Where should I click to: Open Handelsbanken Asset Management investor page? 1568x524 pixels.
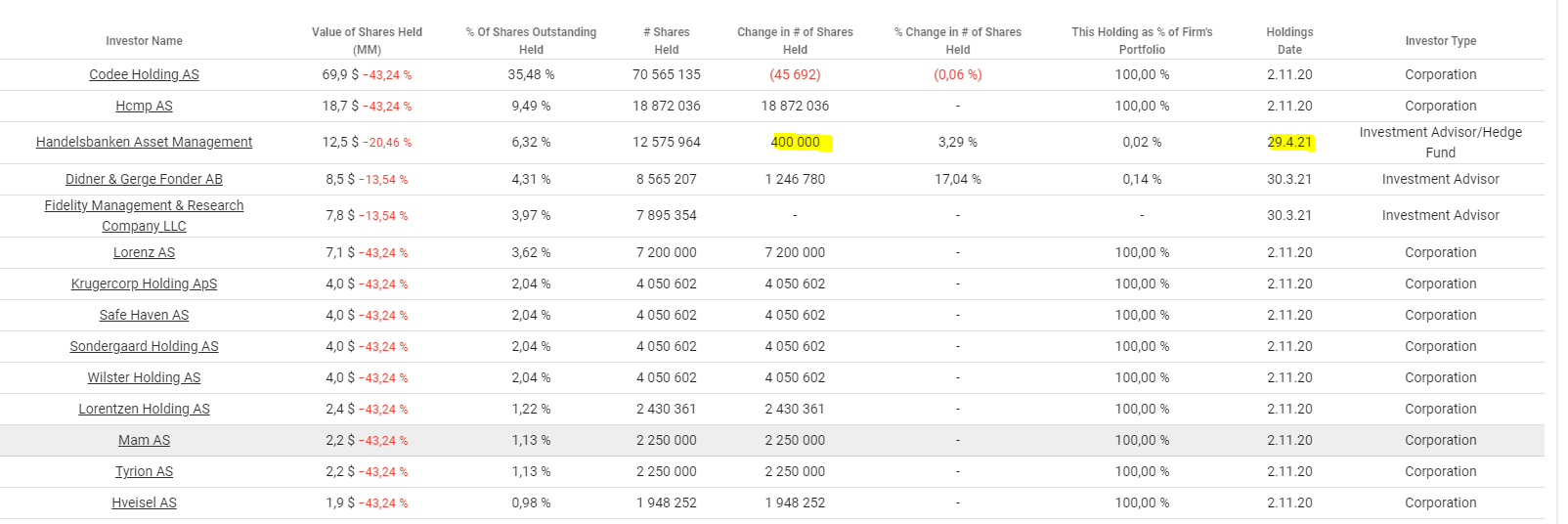(144, 142)
